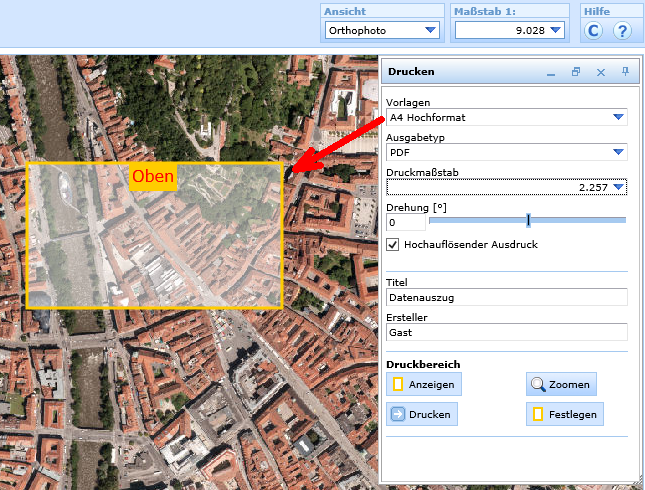Restore the Drucken panel window

tap(575, 73)
